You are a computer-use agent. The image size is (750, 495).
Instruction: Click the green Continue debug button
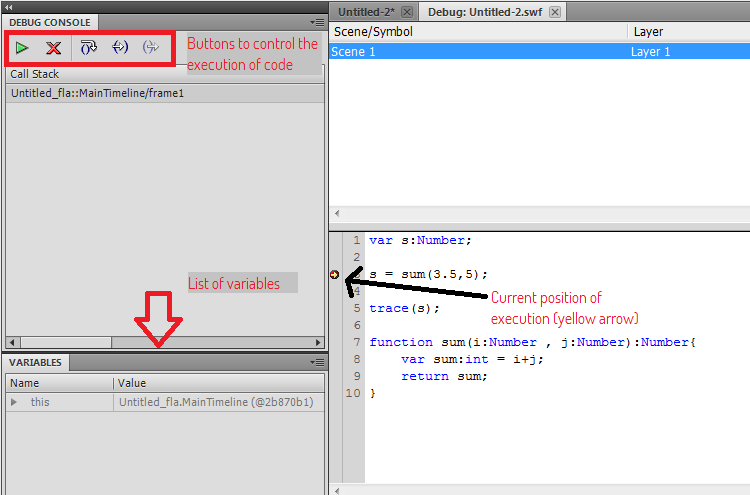pyautogui.click(x=22, y=48)
